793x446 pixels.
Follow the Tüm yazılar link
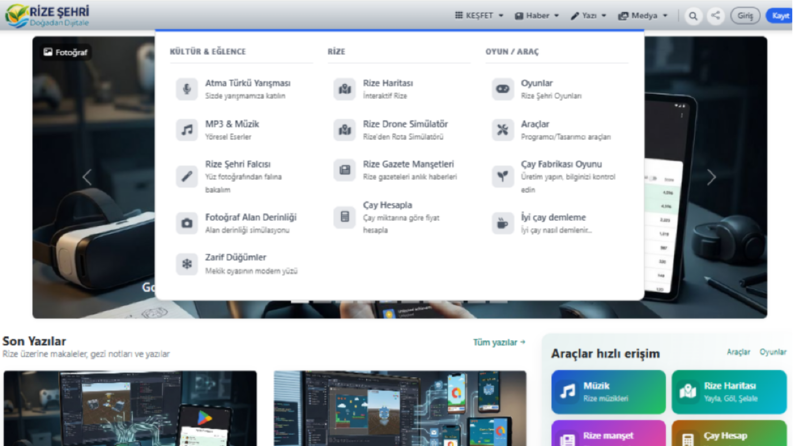click(499, 342)
